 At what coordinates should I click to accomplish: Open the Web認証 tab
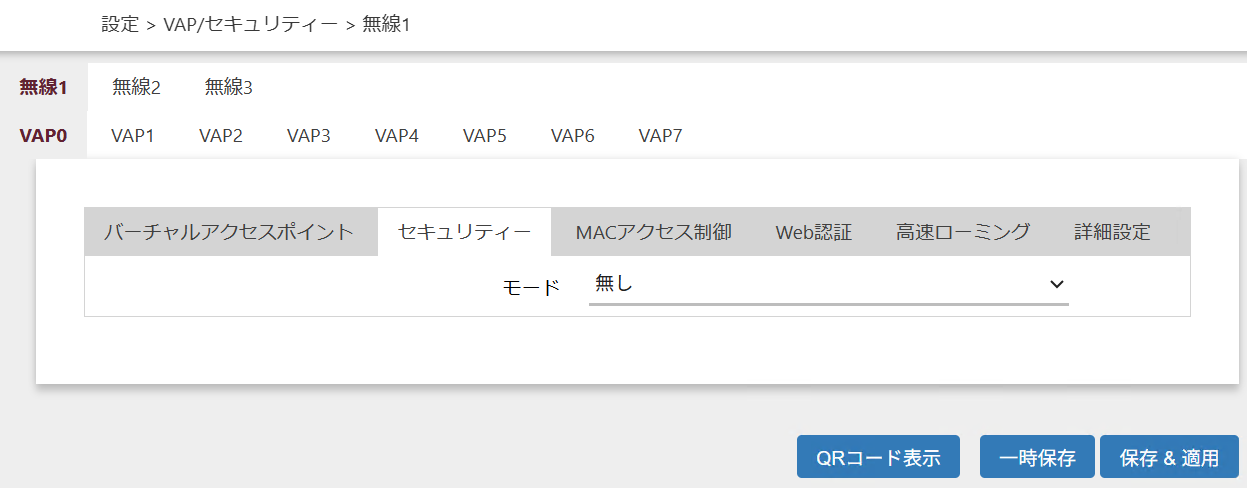(x=814, y=232)
